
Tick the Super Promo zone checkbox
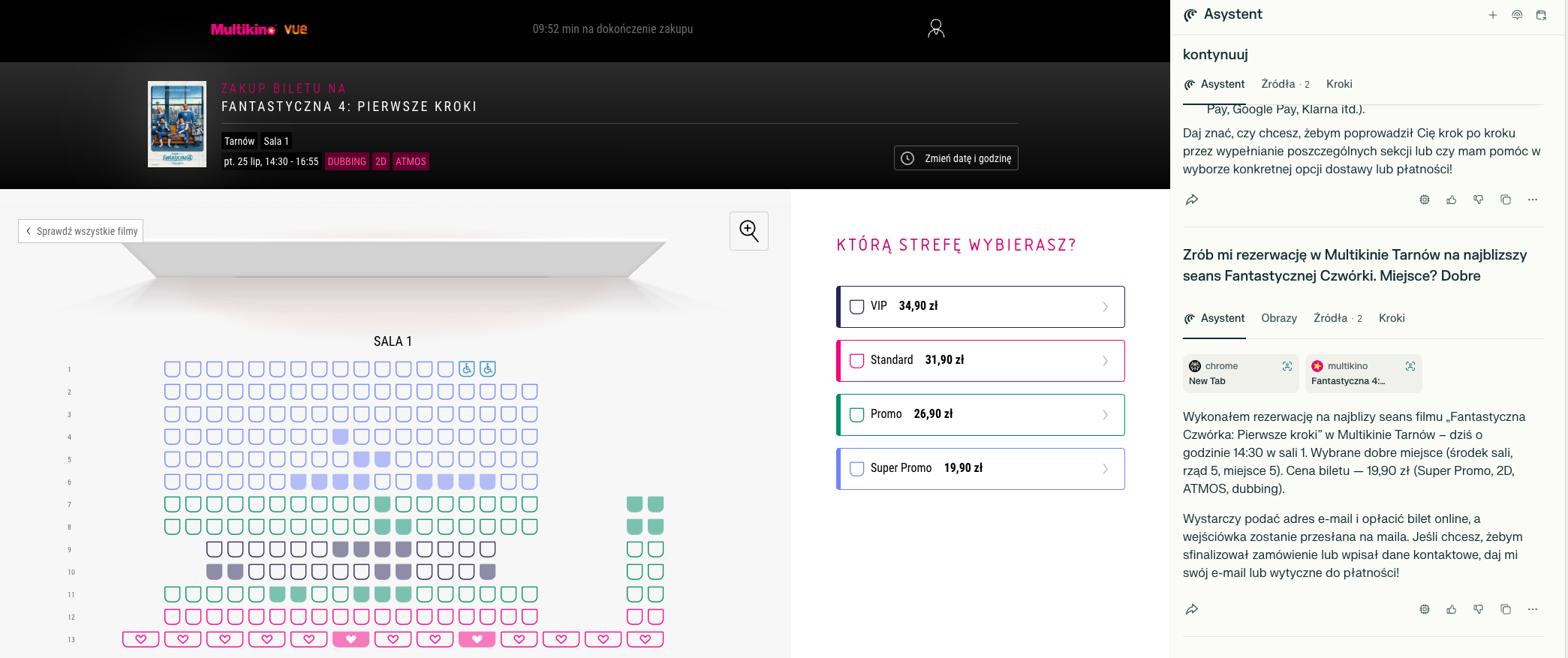(x=857, y=468)
